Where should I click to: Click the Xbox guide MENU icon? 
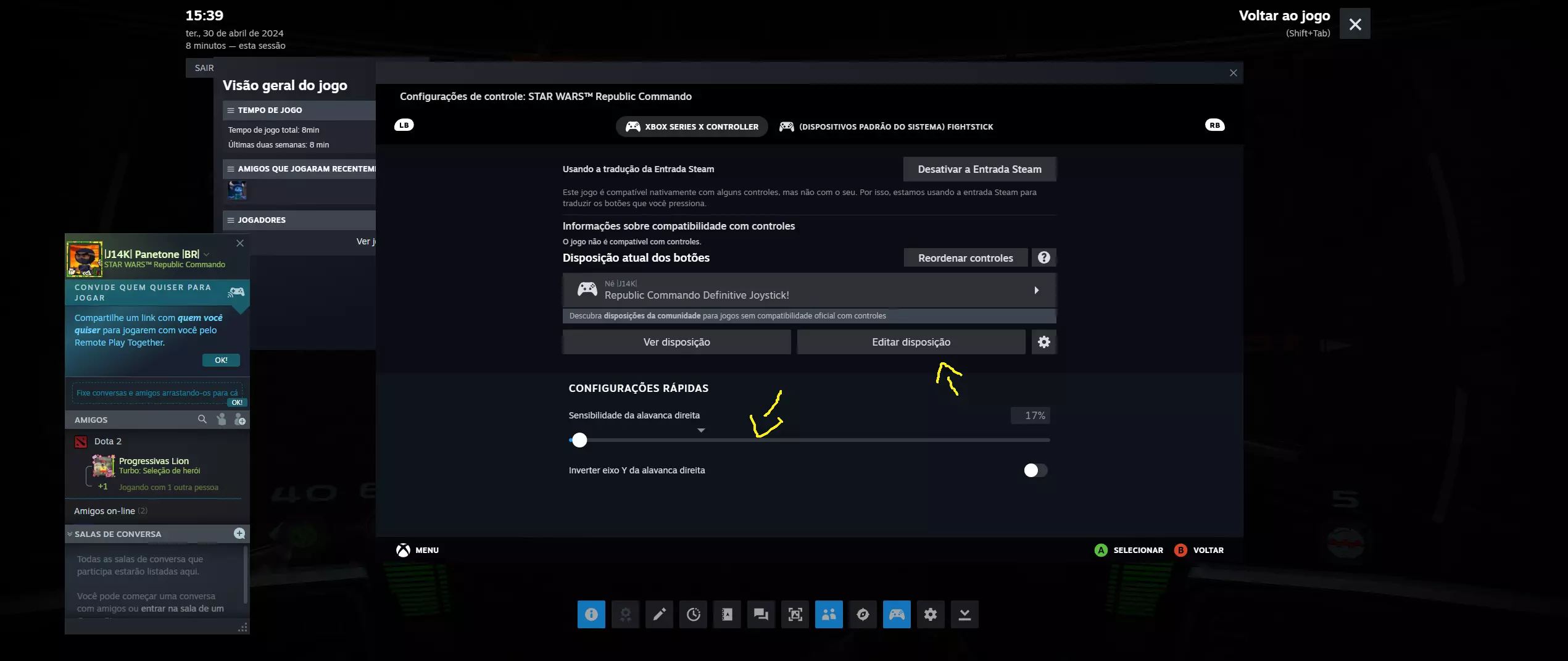(403, 550)
